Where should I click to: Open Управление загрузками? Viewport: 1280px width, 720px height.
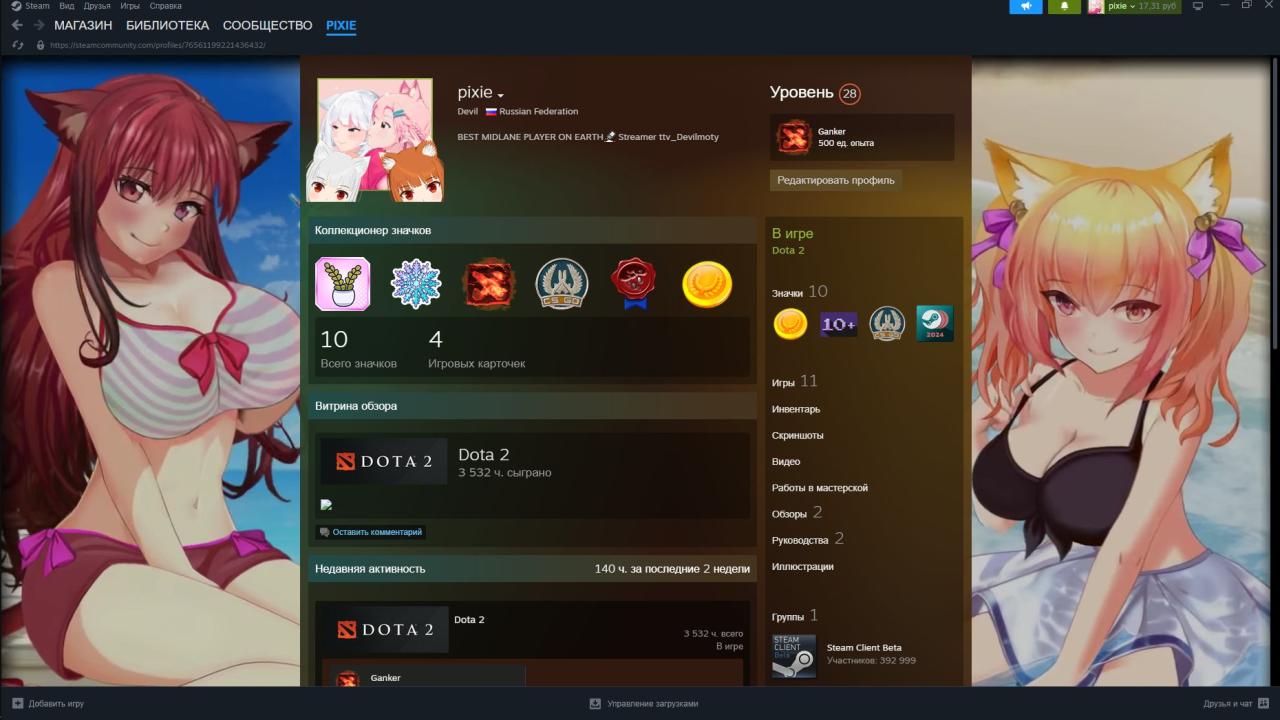tap(644, 704)
